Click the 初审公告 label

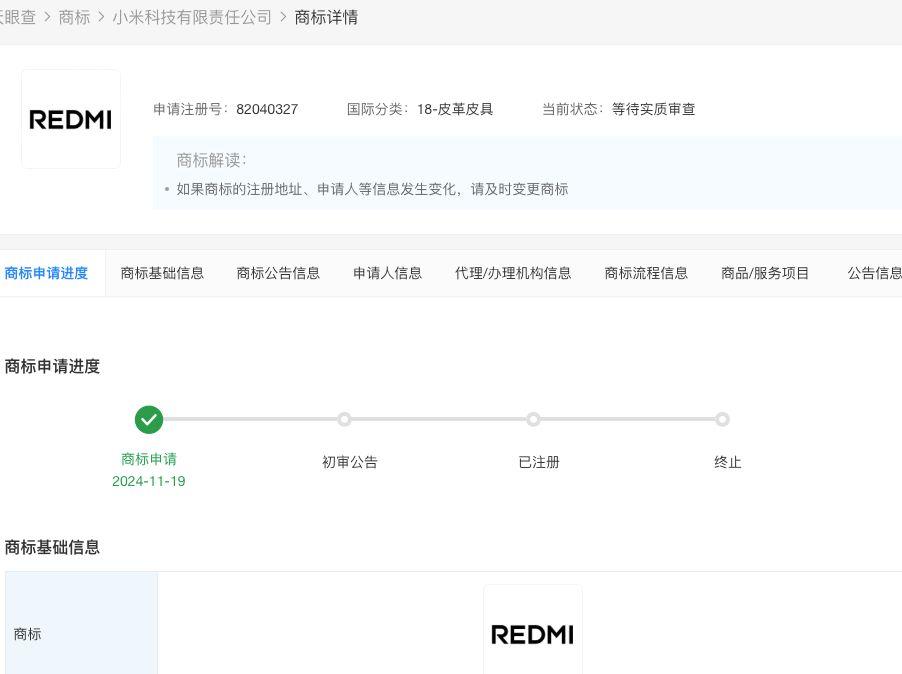(x=350, y=462)
